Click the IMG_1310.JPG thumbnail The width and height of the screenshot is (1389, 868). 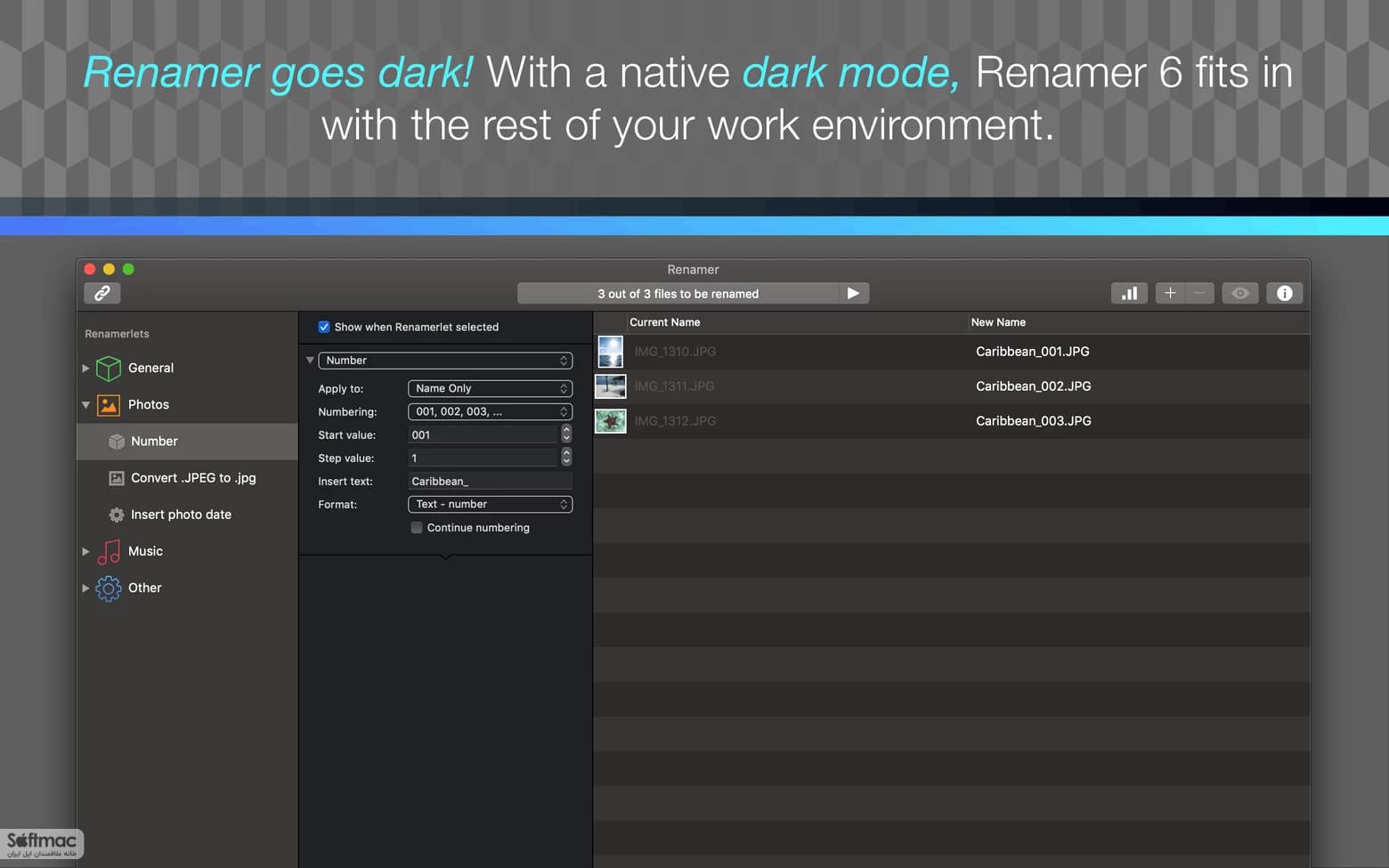pyautogui.click(x=611, y=352)
